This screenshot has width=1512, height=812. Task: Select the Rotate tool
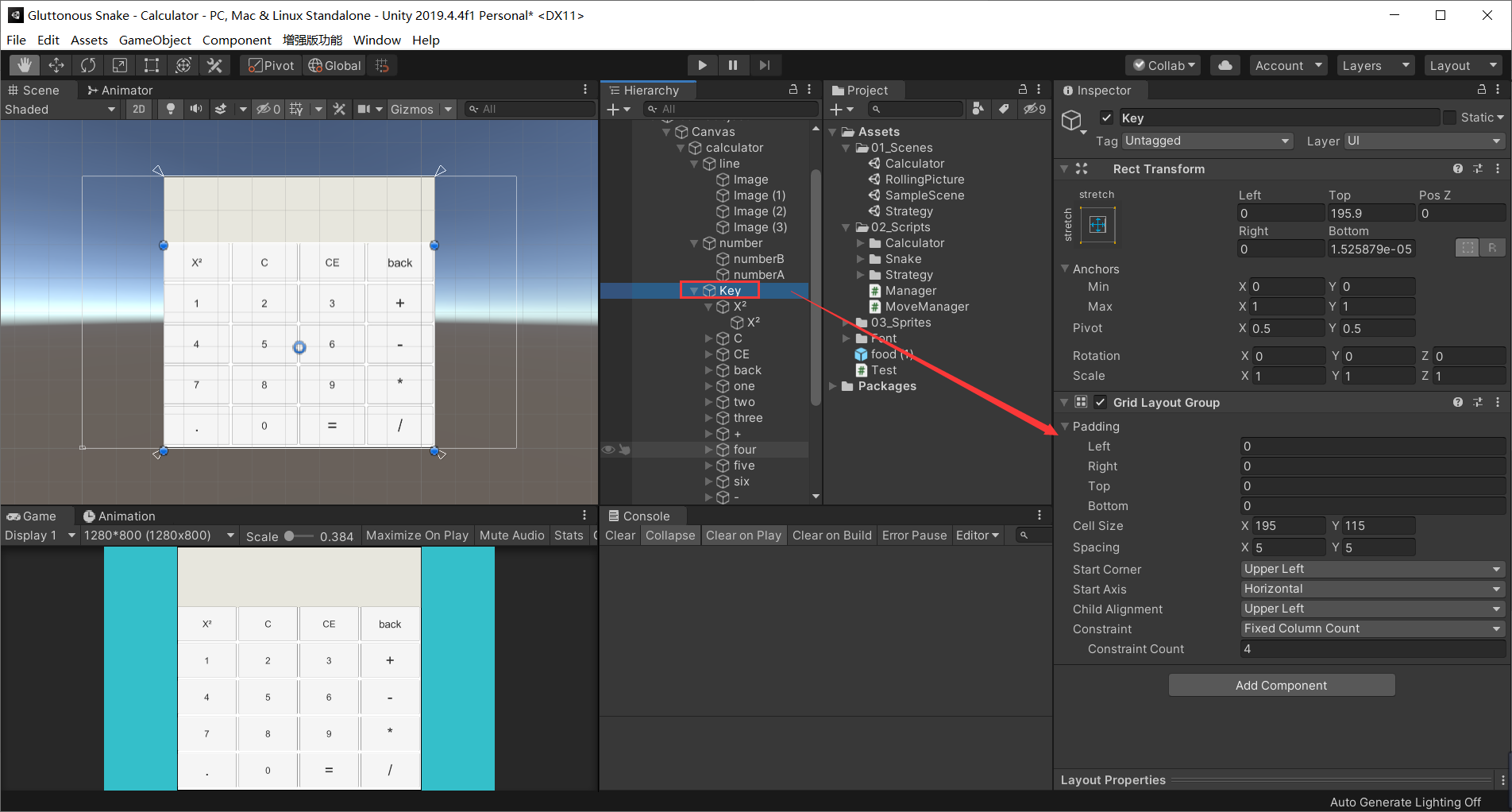point(87,64)
